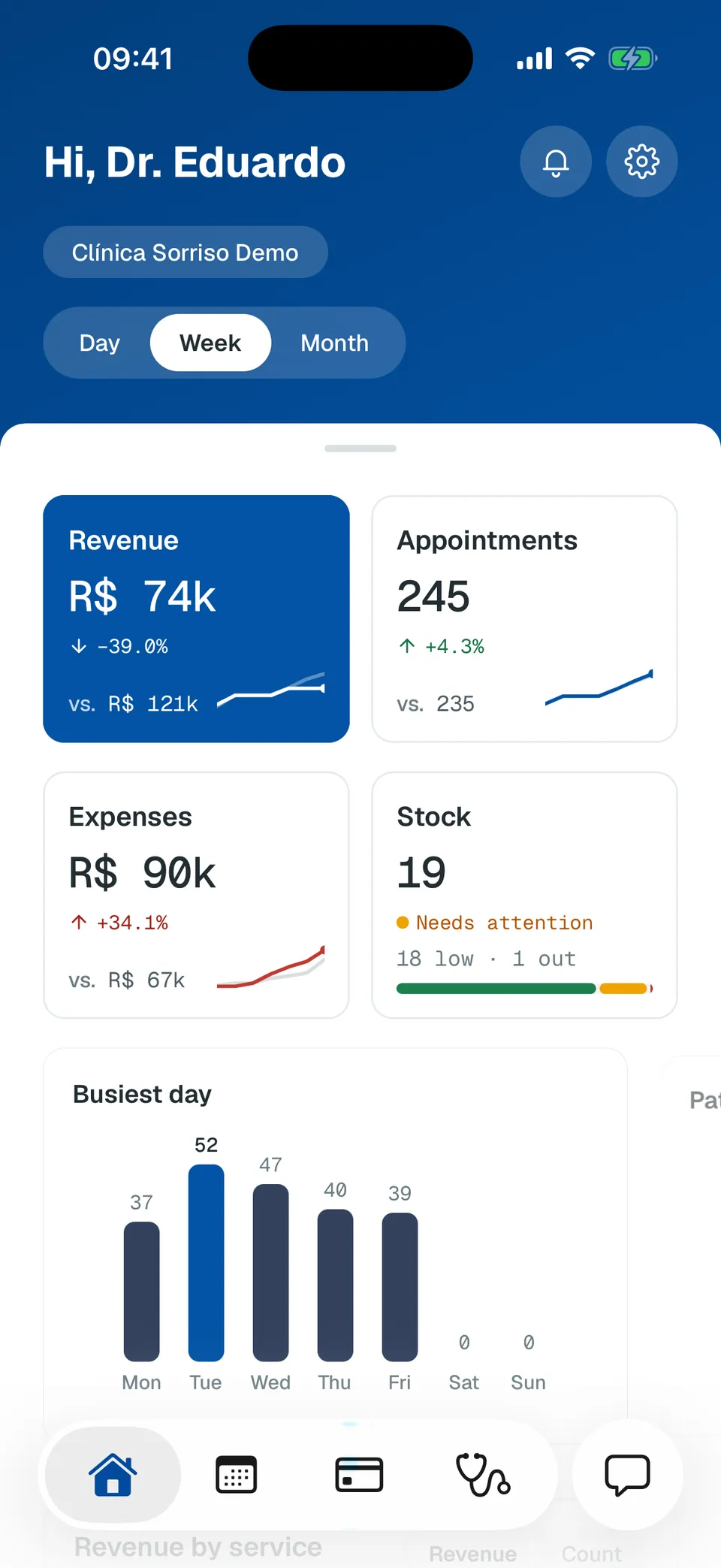Tap the appointments up-arrow trend icon
The width and height of the screenshot is (721, 1568).
click(407, 646)
